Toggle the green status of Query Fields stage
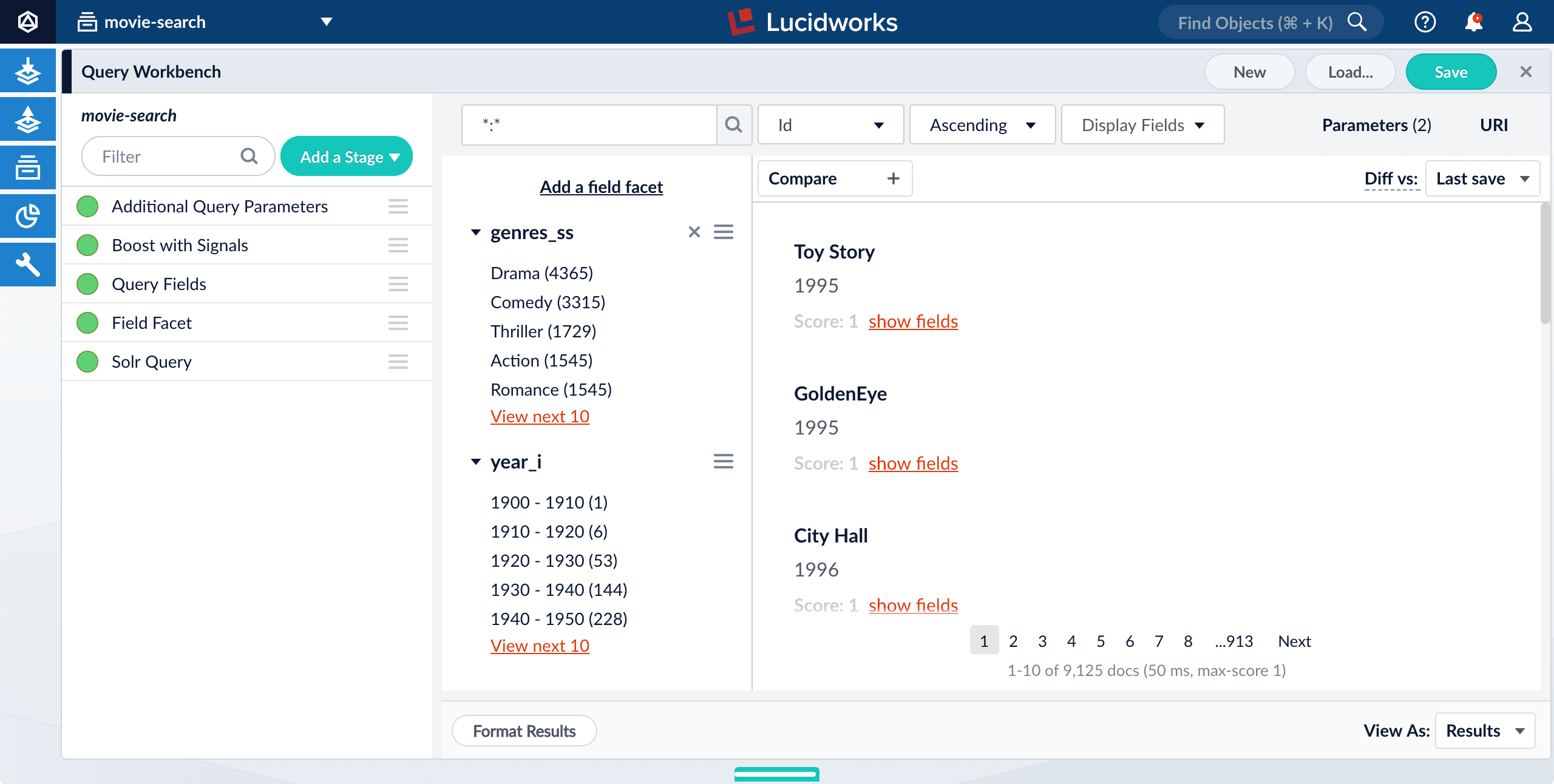 tap(87, 283)
